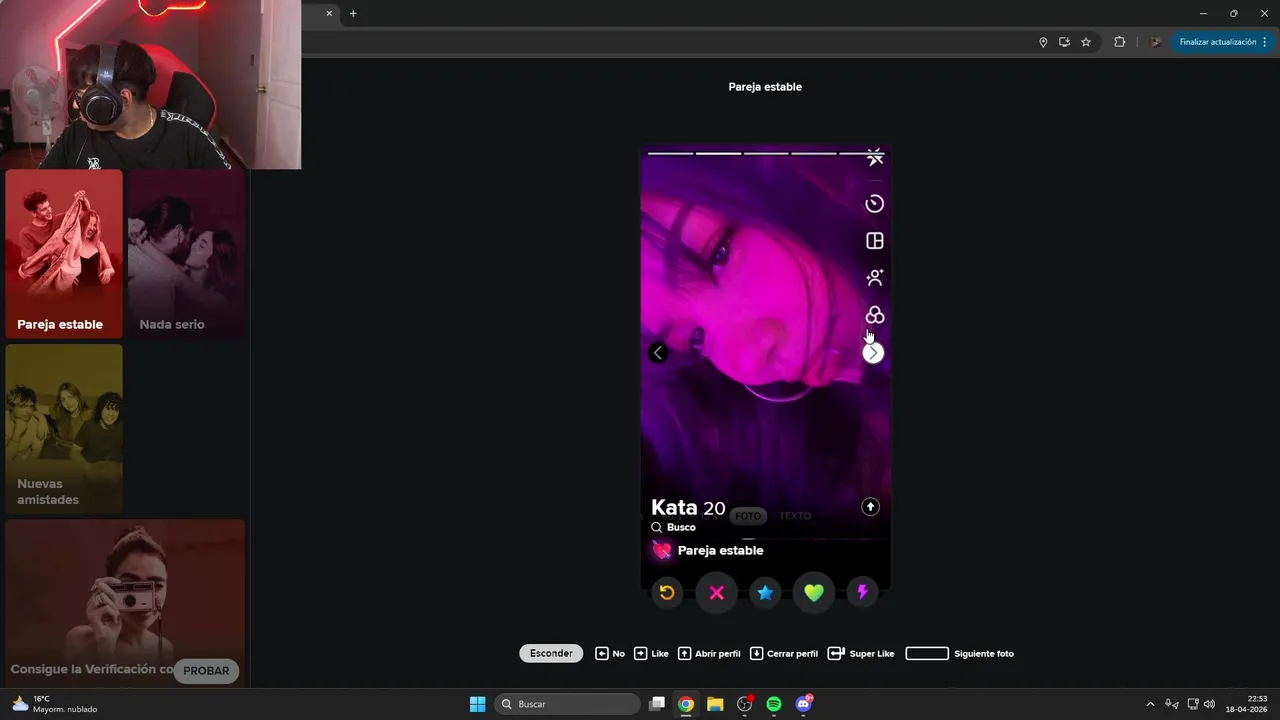Open Kata's profile with the up-arrow icon
This screenshot has width=1280, height=720.
pyautogui.click(x=870, y=507)
